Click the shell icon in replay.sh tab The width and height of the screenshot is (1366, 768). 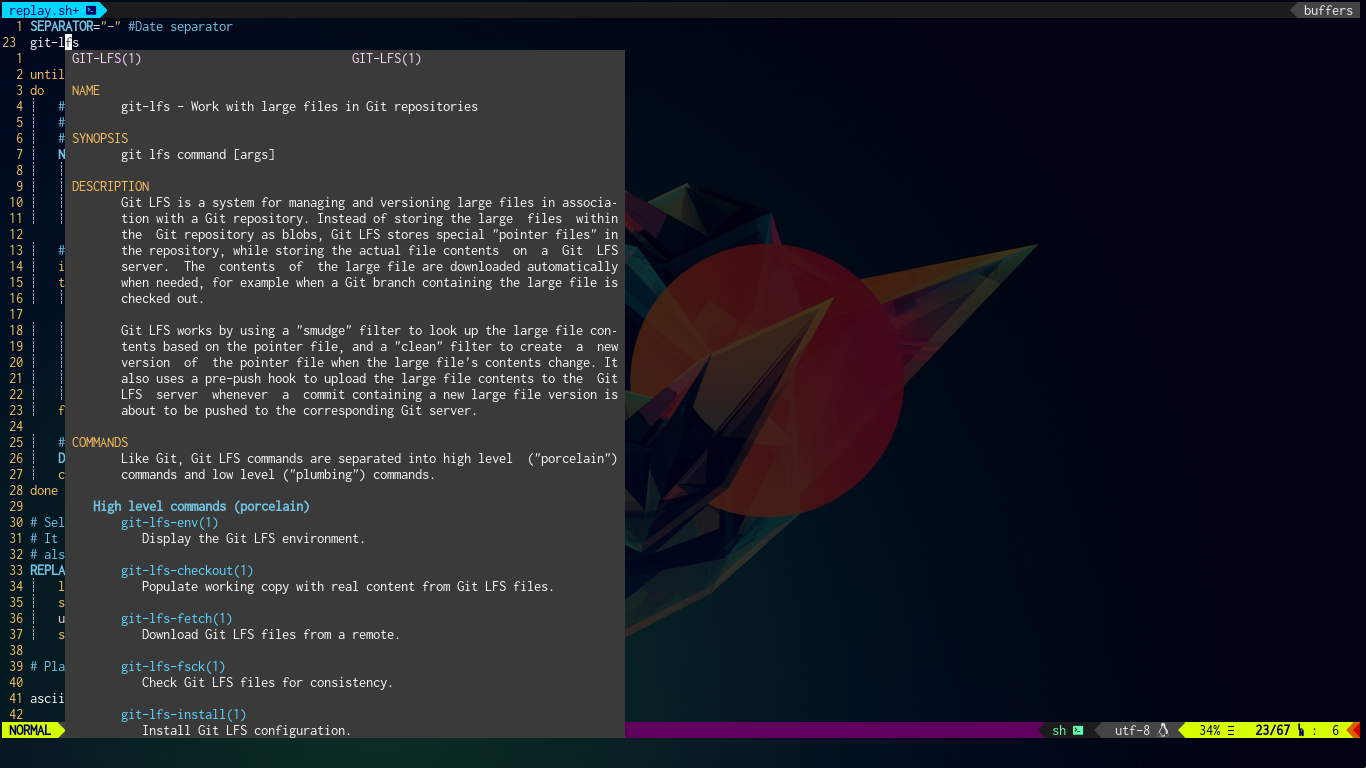[x=91, y=10]
